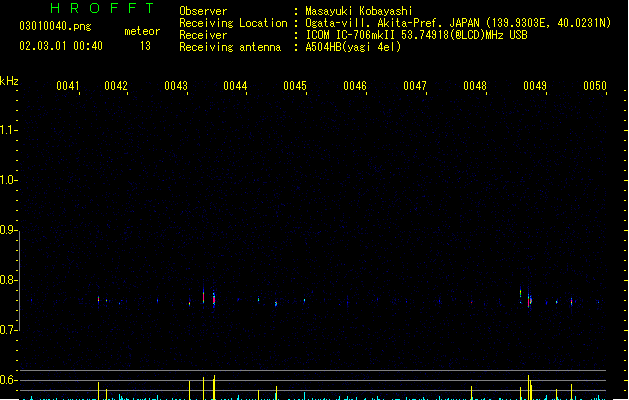Click the 'Receiving Location' label

coord(233,23)
